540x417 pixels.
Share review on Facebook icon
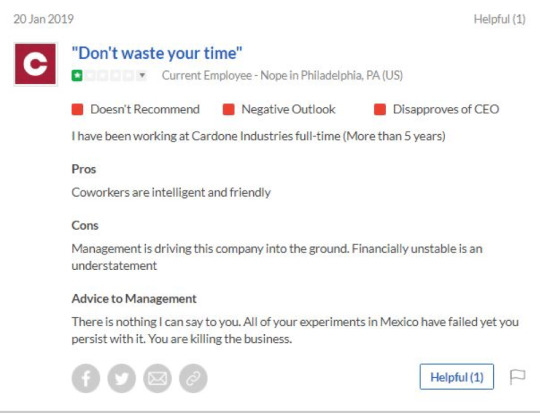click(86, 378)
